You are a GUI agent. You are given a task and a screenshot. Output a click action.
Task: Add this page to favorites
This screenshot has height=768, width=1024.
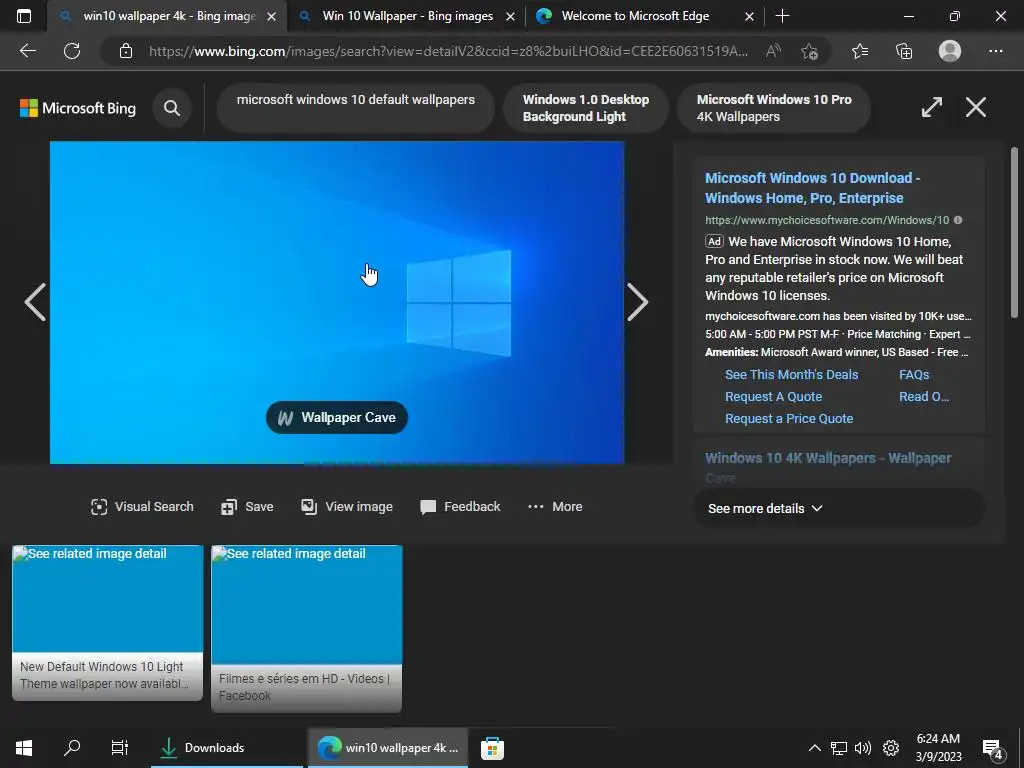point(810,51)
